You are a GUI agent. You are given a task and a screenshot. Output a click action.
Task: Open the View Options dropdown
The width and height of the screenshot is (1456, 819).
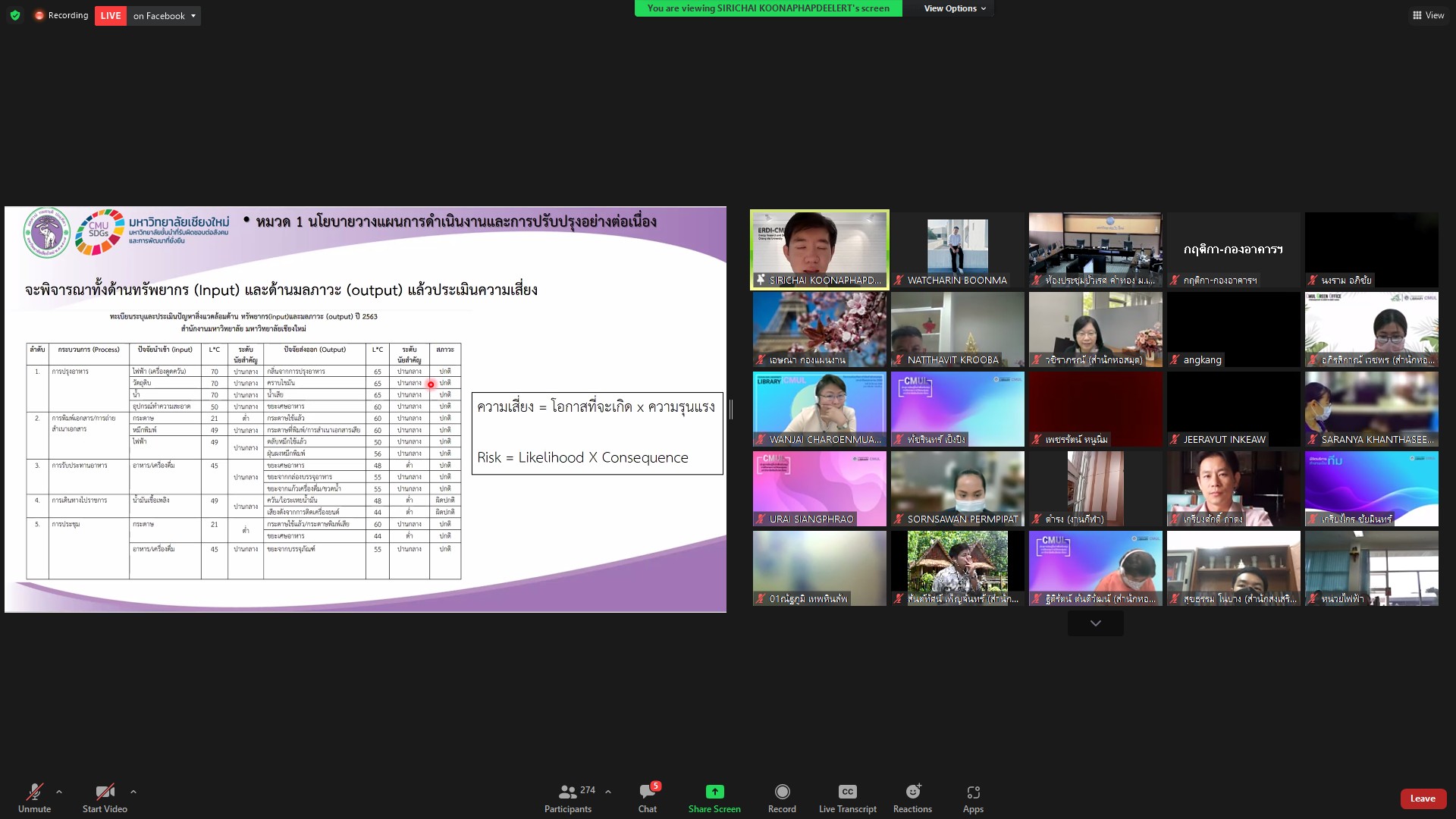tap(954, 8)
